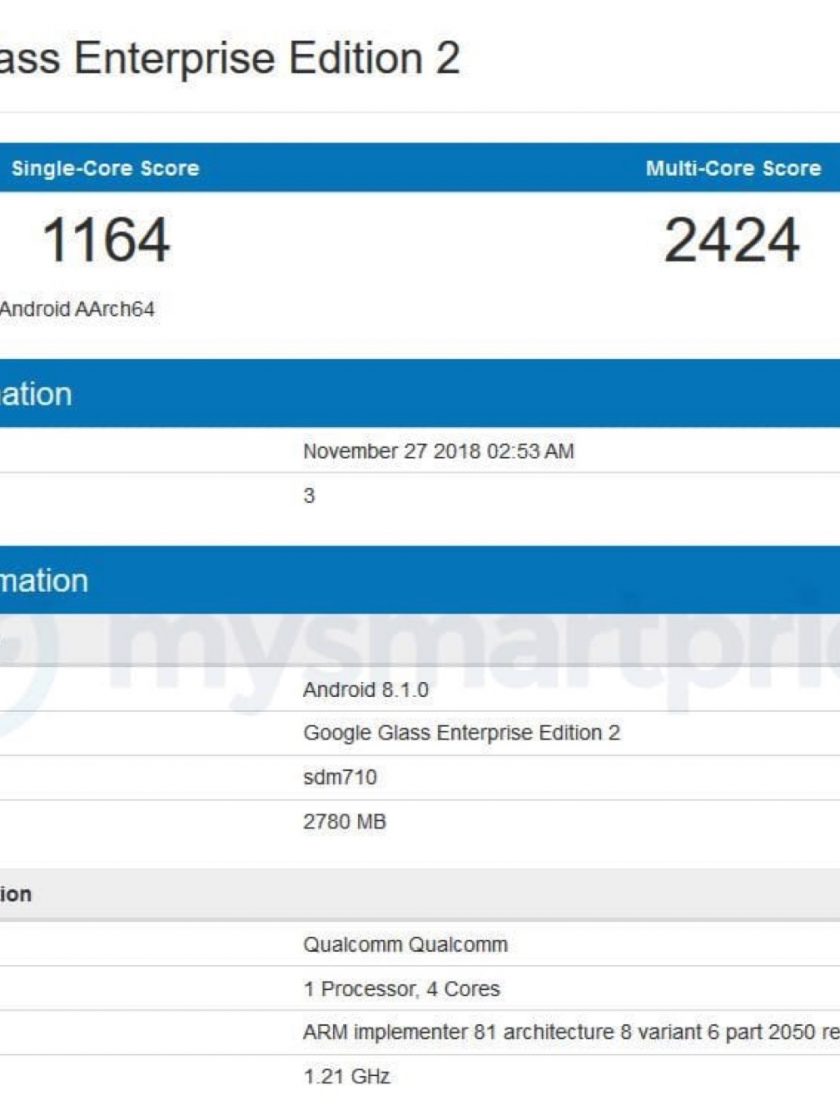The image size is (840, 1120).
Task: Select the Multi-Core Score column header
Action: tap(733, 168)
